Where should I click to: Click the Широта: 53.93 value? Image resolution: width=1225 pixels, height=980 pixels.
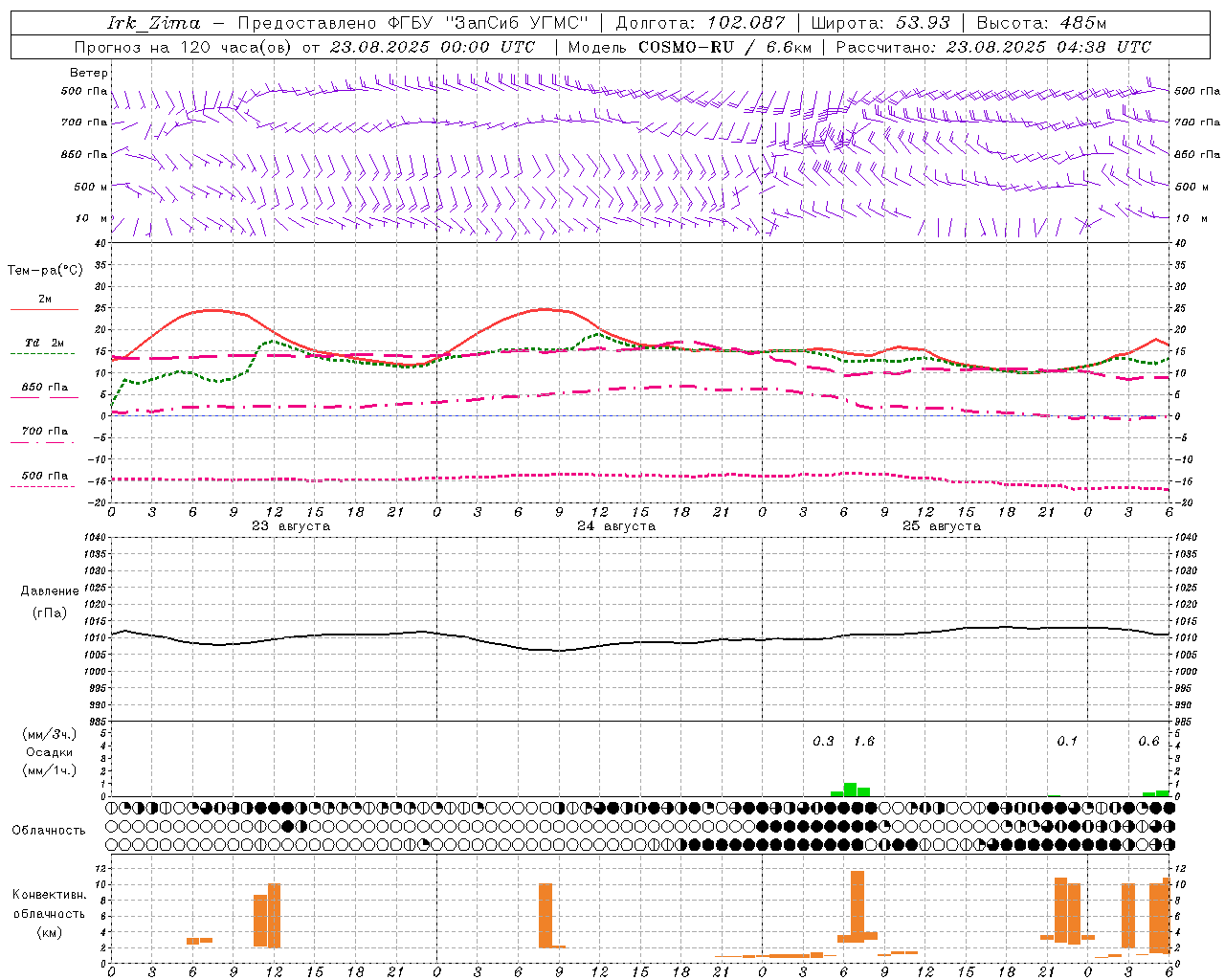coord(880,23)
